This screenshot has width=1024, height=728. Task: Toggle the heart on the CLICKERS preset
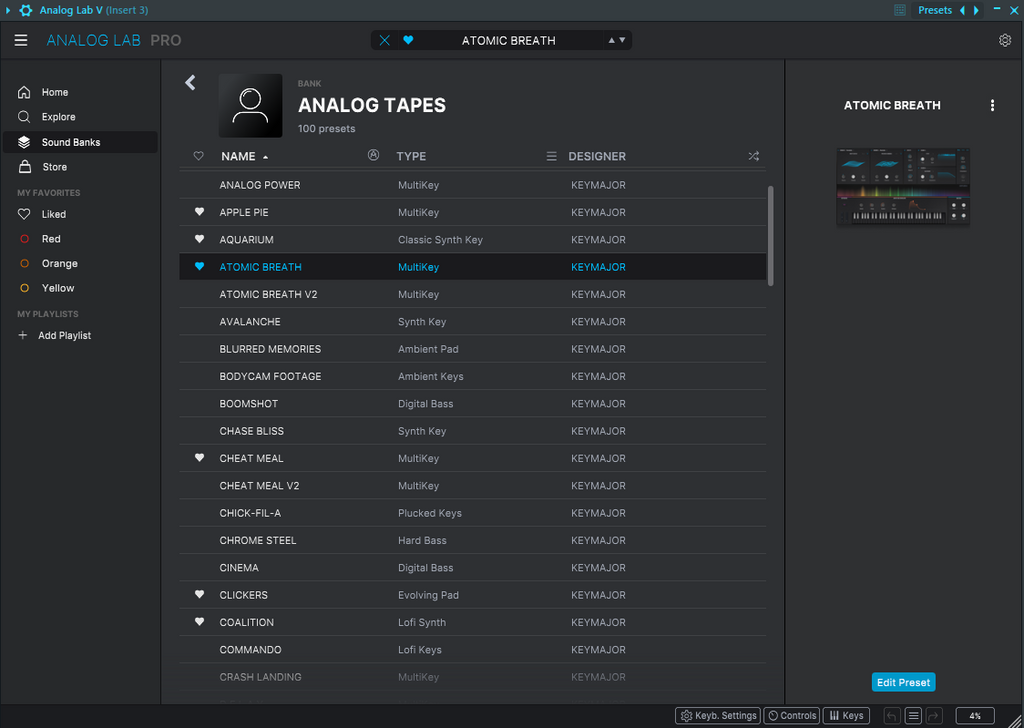[x=199, y=595]
